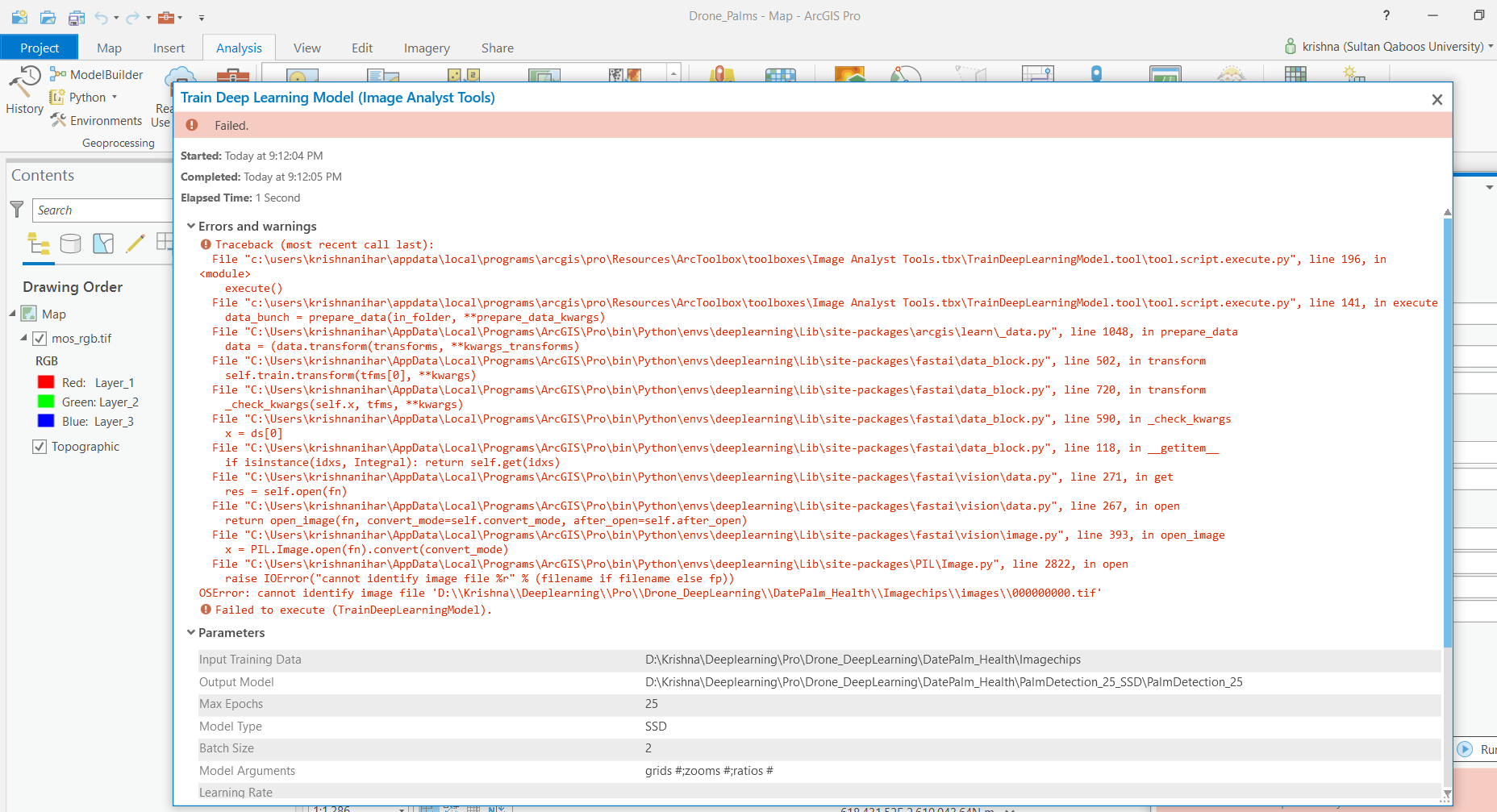Open the red toolbox quick access icon

(x=165, y=17)
